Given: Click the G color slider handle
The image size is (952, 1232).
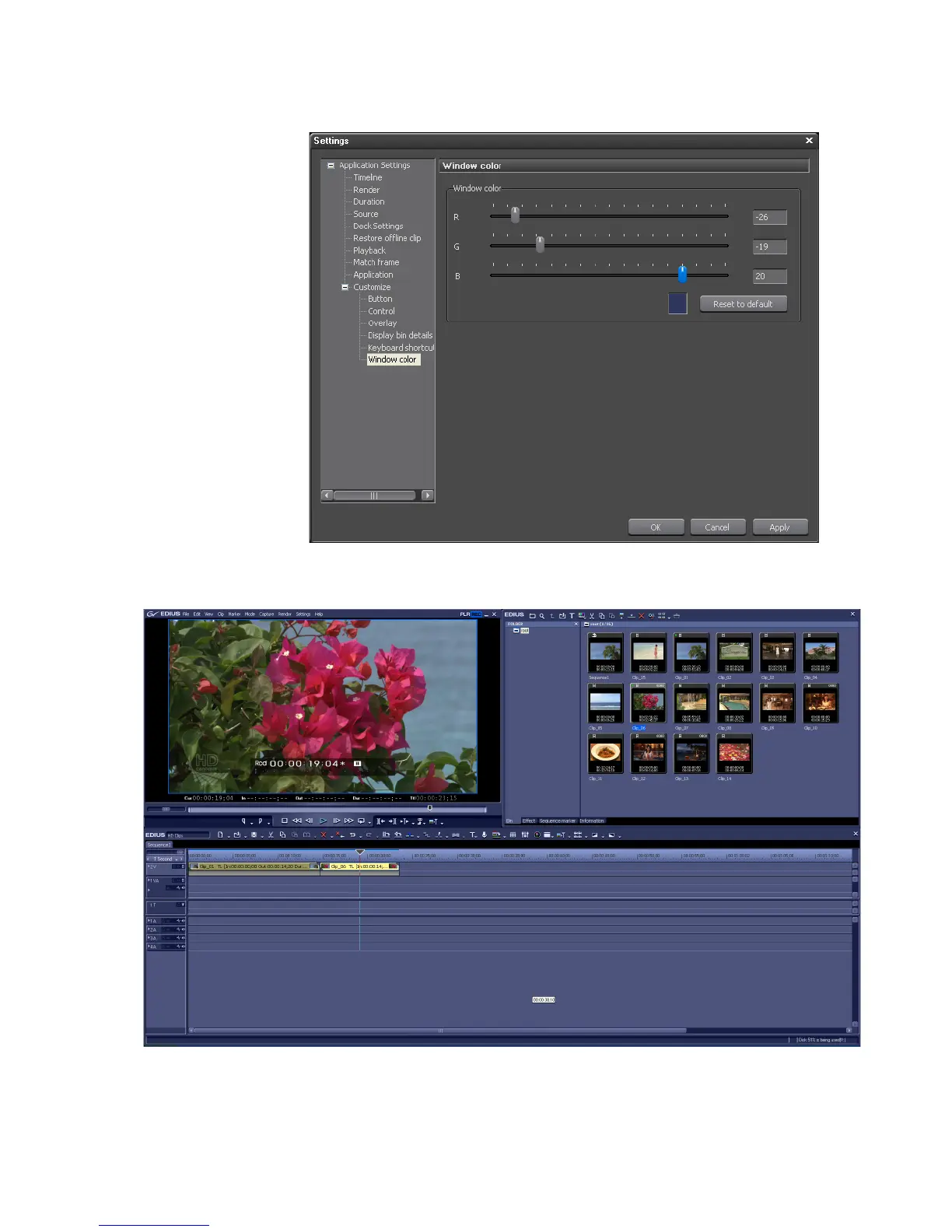Looking at the screenshot, I should [540, 244].
